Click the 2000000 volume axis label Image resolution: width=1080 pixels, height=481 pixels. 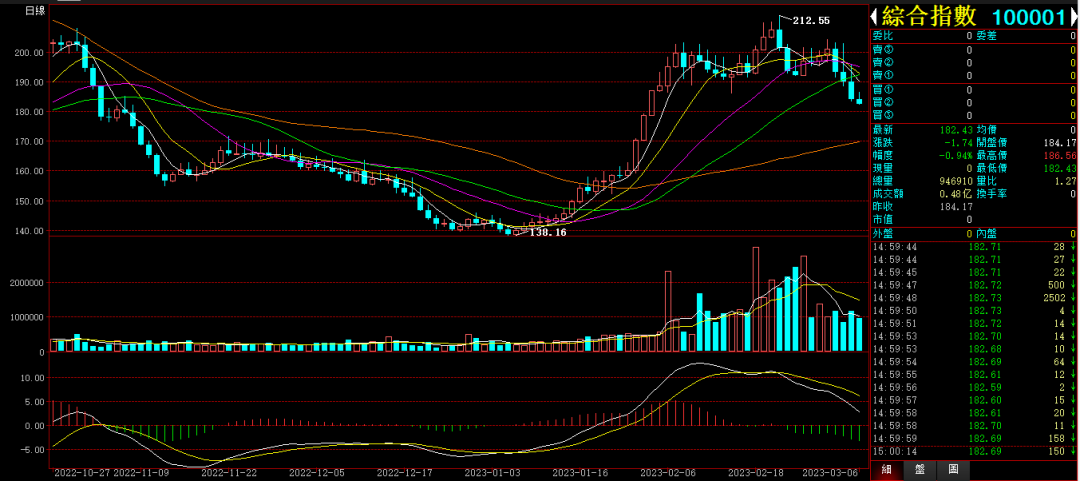click(25, 283)
